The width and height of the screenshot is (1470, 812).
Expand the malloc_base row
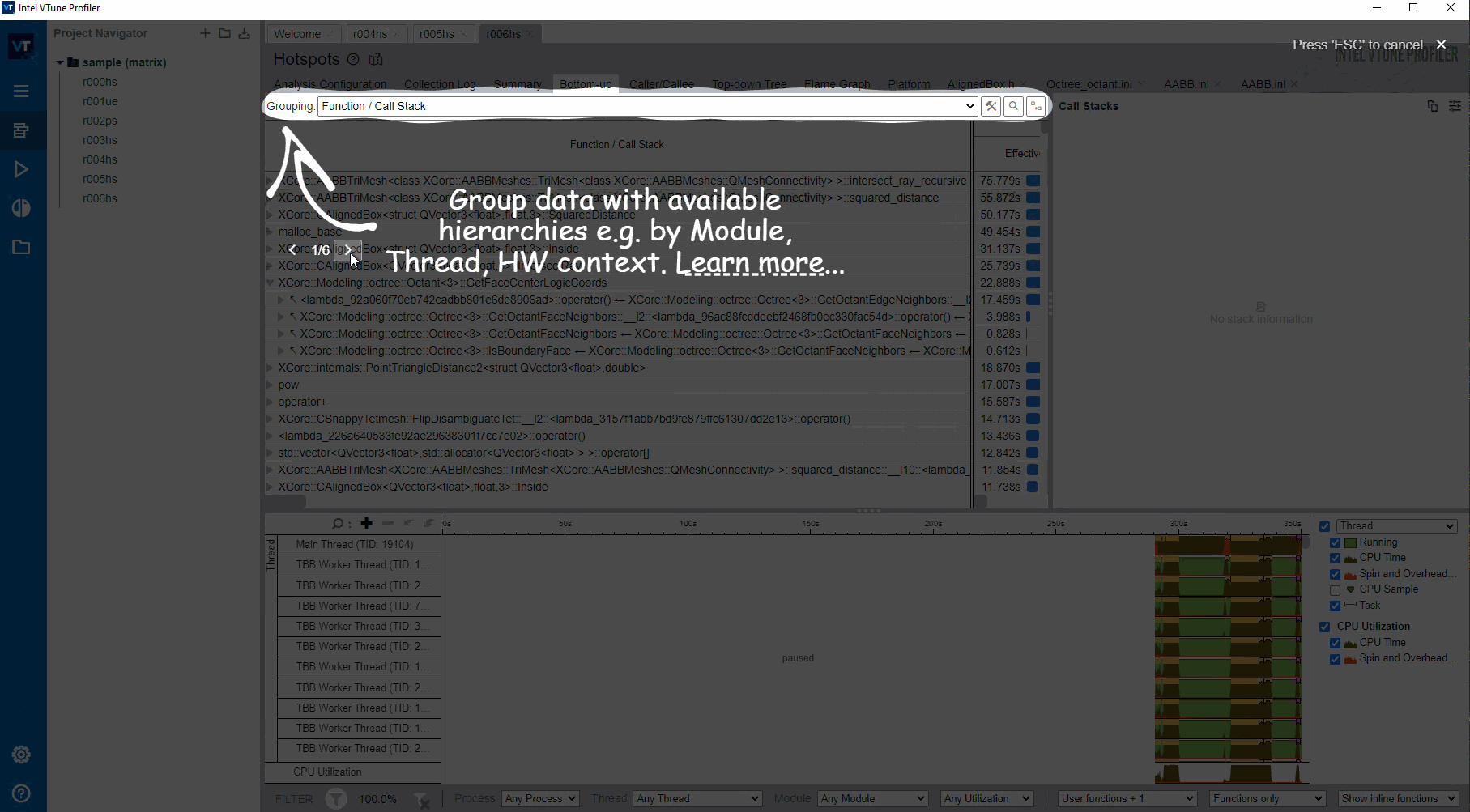pyautogui.click(x=271, y=232)
